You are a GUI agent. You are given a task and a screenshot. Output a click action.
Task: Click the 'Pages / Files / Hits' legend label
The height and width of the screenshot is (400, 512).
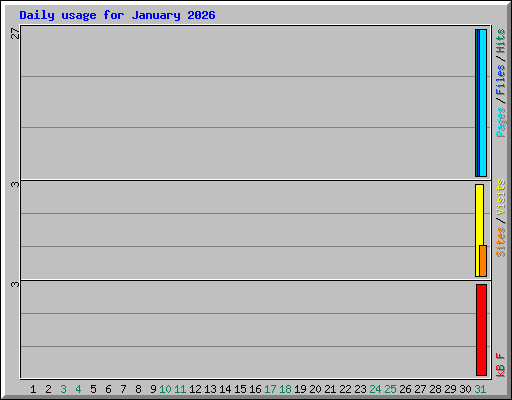[x=500, y=83]
